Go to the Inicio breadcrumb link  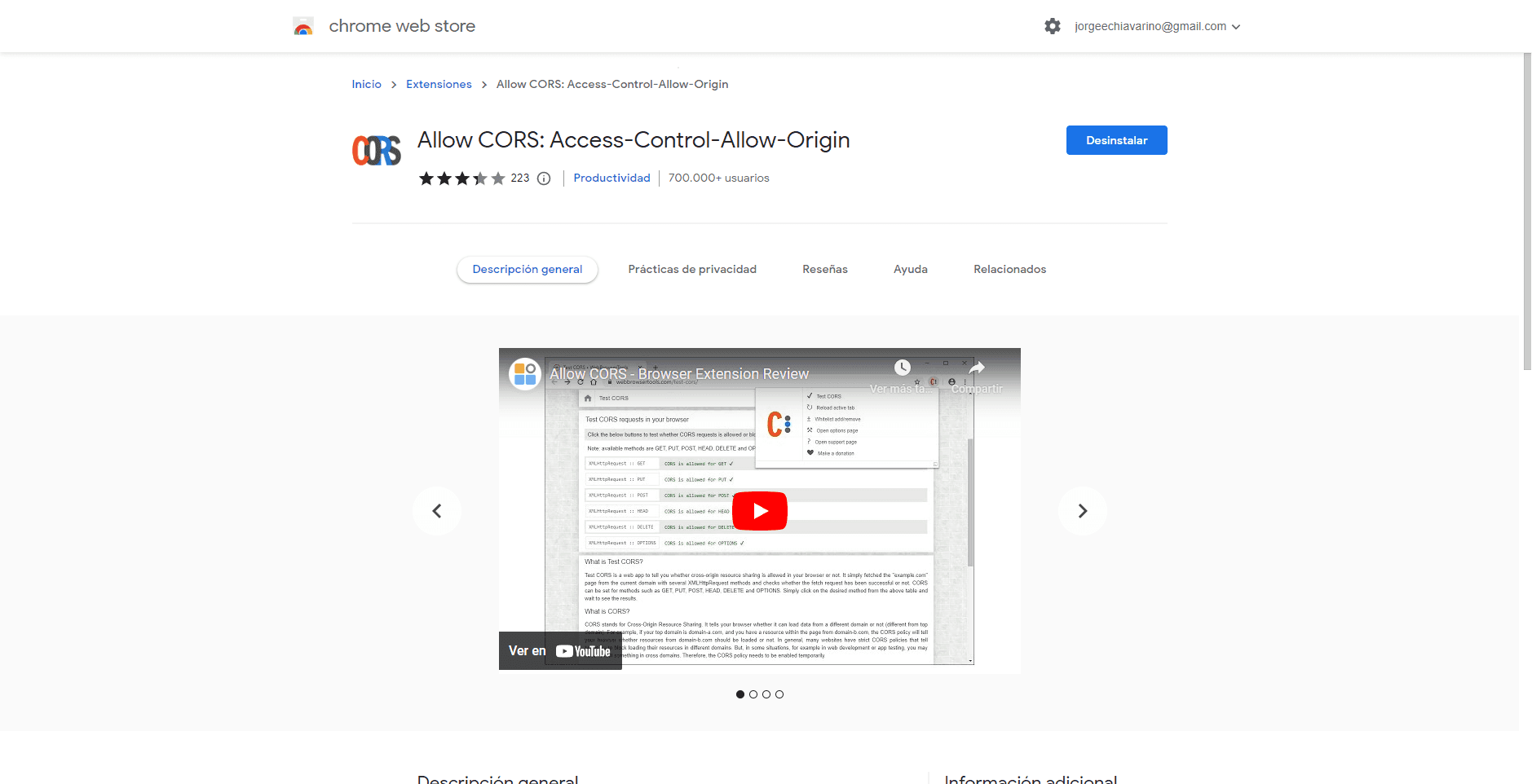[366, 84]
